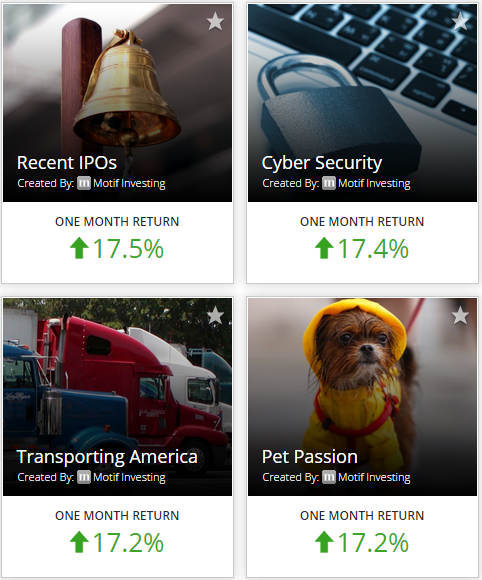Click Motif logo icon under Pet Passion
The height and width of the screenshot is (580, 482).
(328, 477)
